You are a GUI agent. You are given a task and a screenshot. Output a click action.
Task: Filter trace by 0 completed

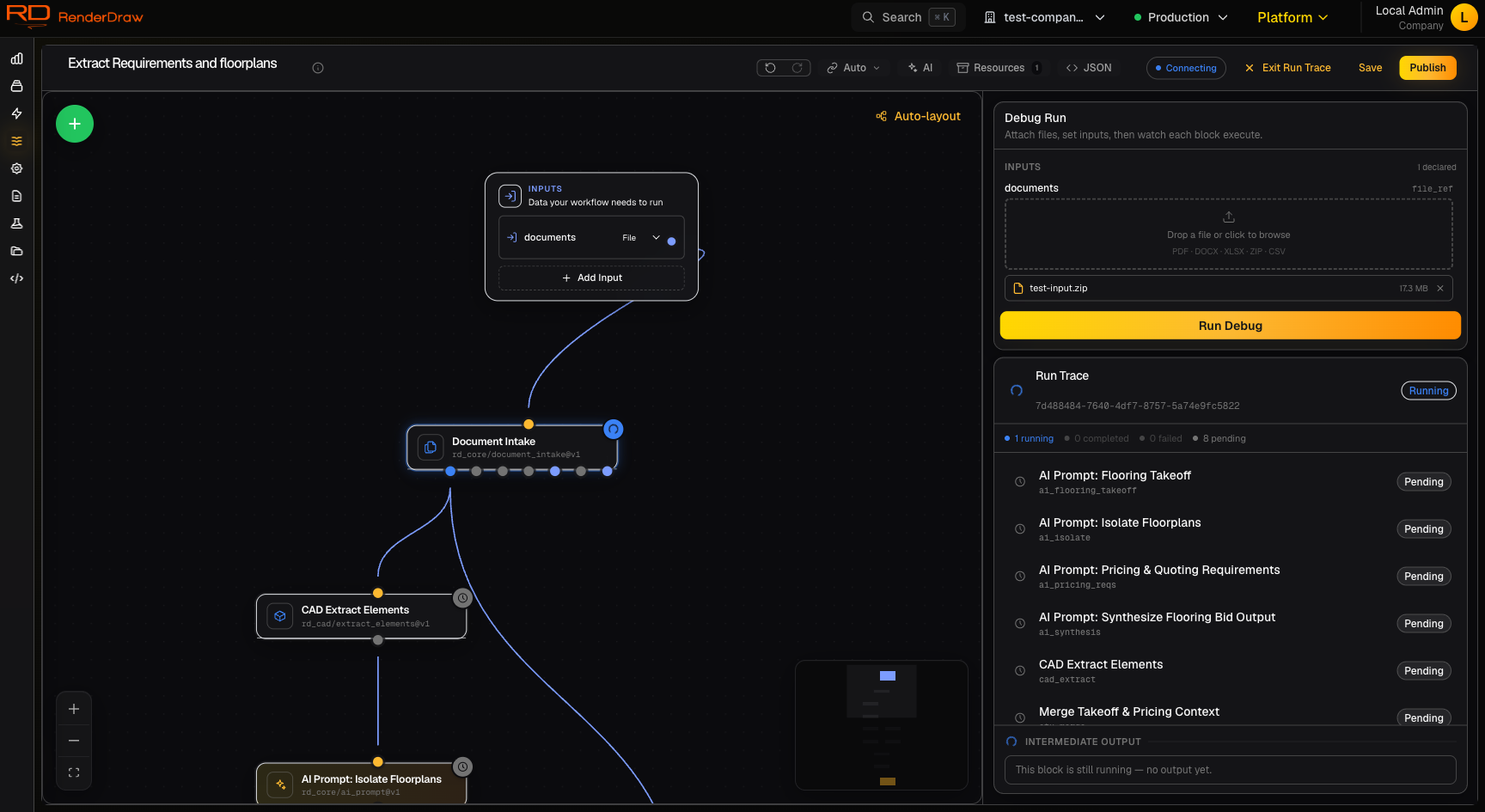1097,438
